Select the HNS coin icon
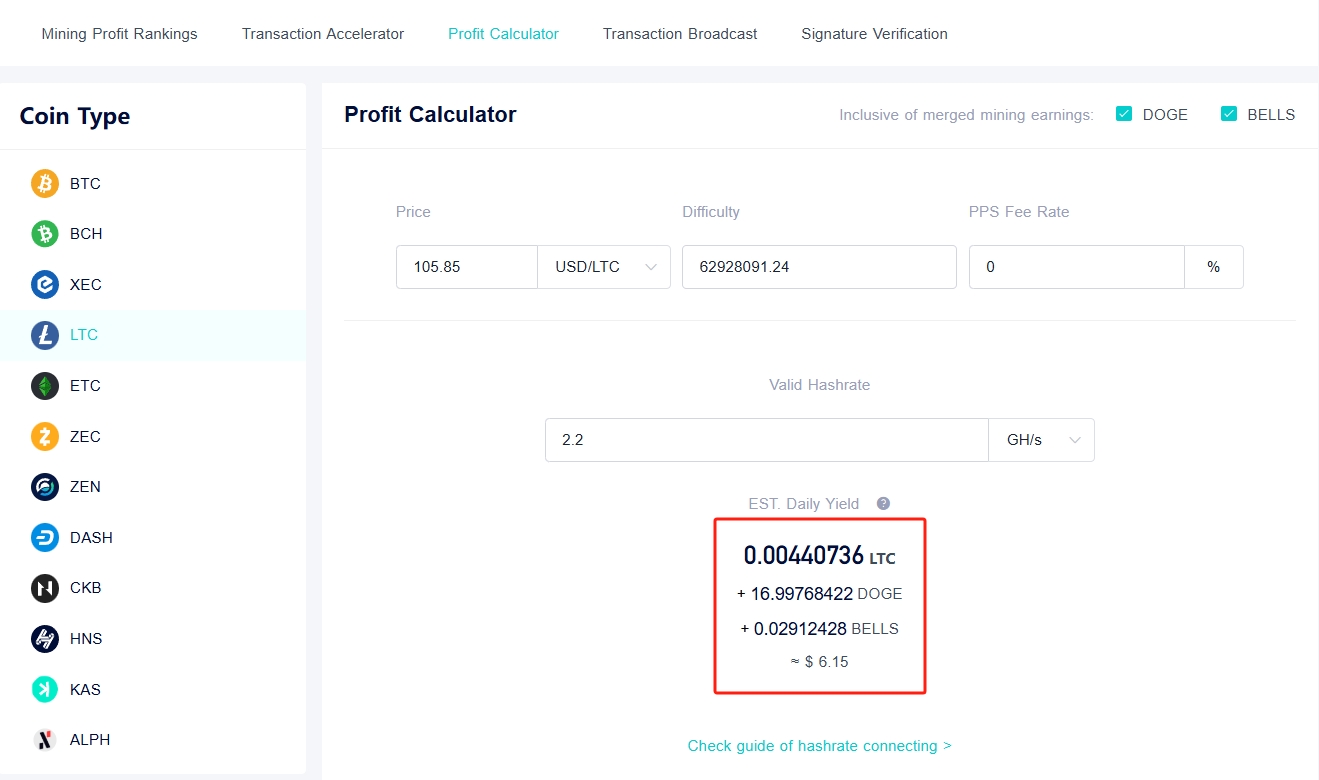1319x780 pixels. click(44, 638)
